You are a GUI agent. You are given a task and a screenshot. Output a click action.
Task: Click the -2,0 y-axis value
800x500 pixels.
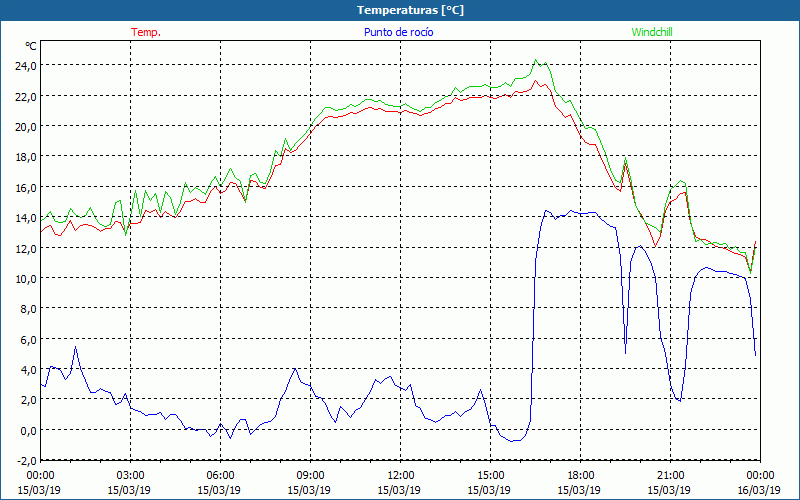point(27,461)
